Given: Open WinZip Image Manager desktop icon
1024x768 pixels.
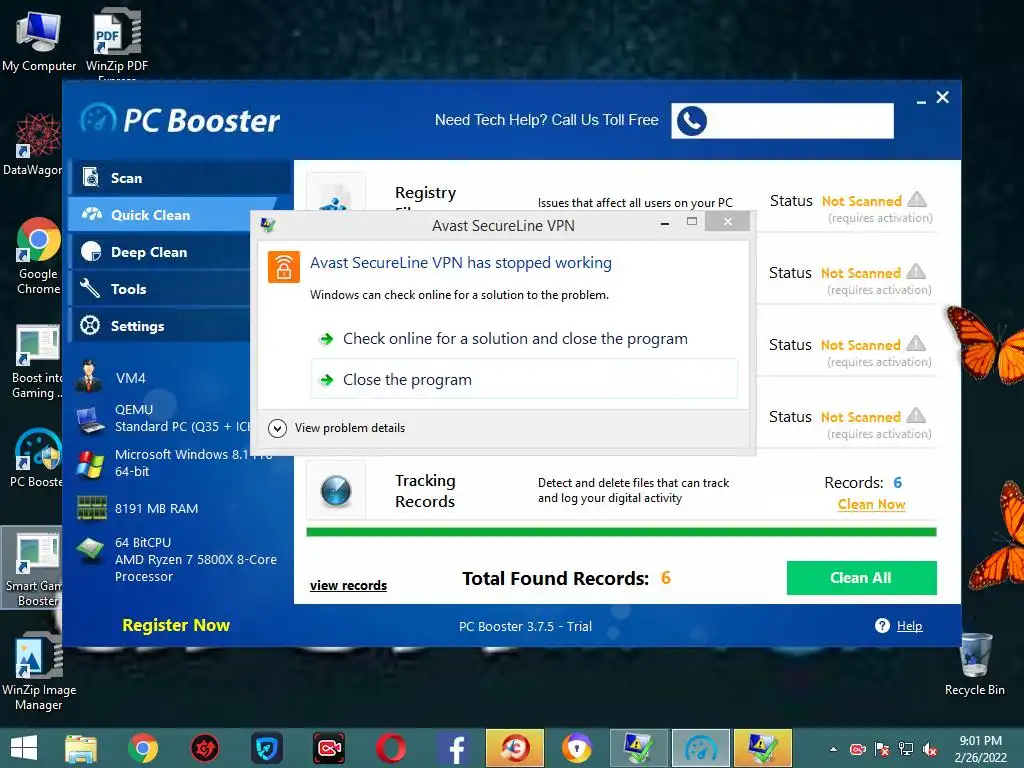Looking at the screenshot, I should [x=39, y=673].
